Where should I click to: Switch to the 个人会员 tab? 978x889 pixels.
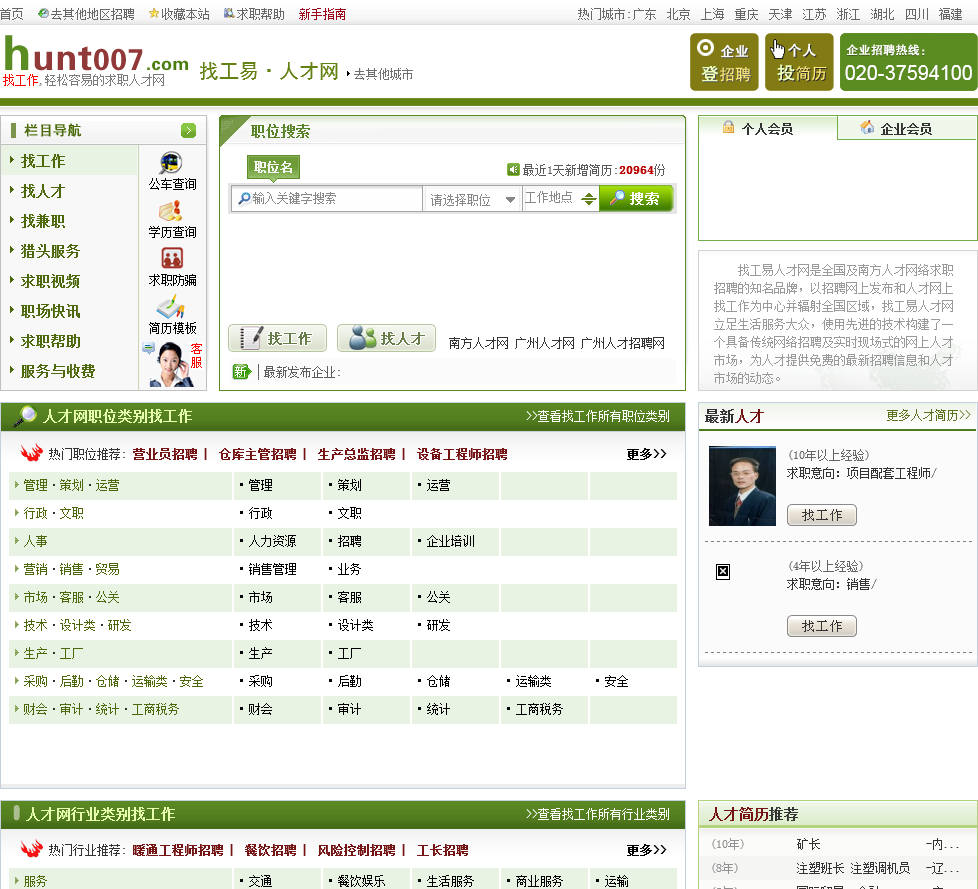[x=767, y=129]
